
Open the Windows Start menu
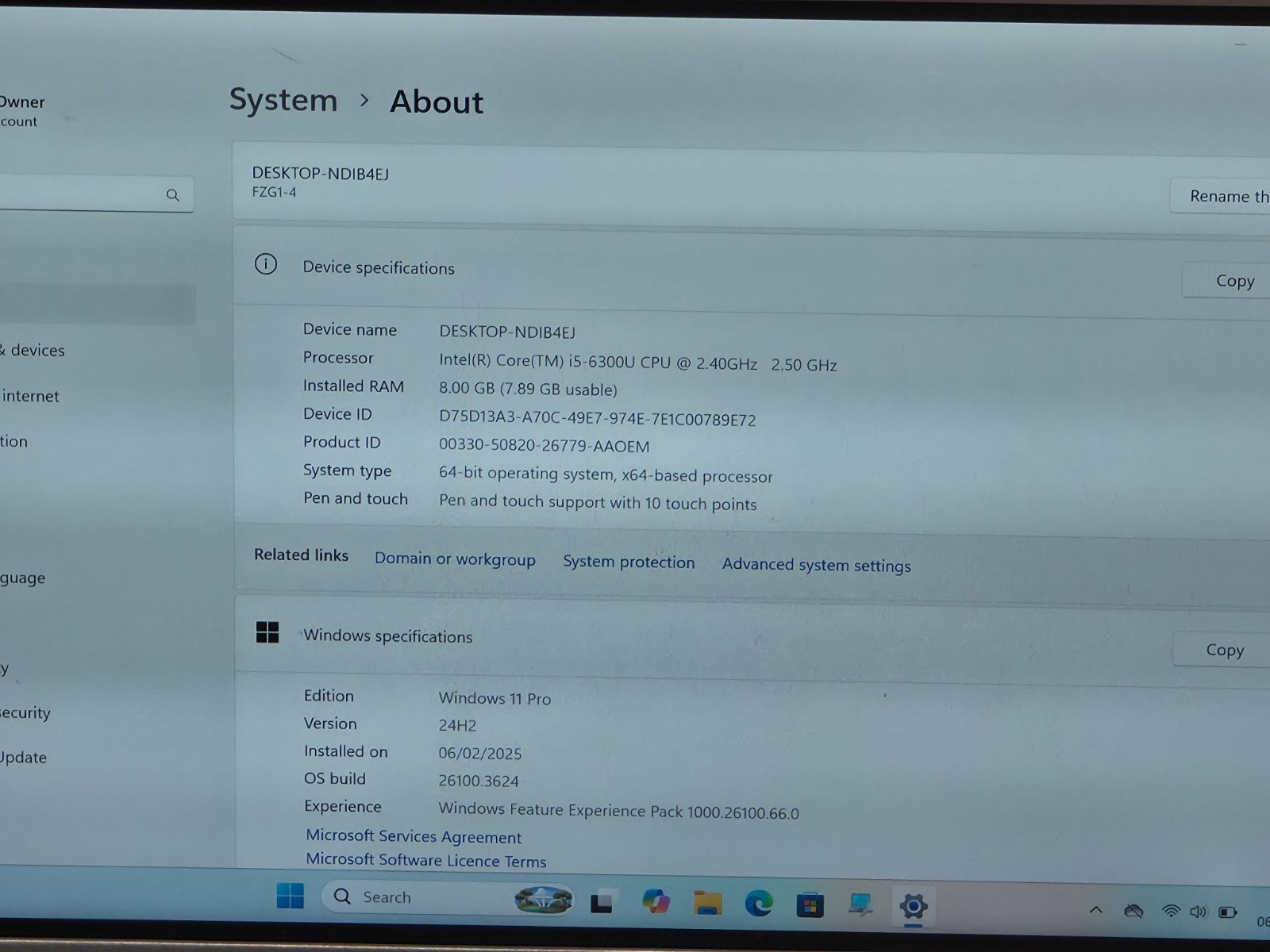click(290, 896)
